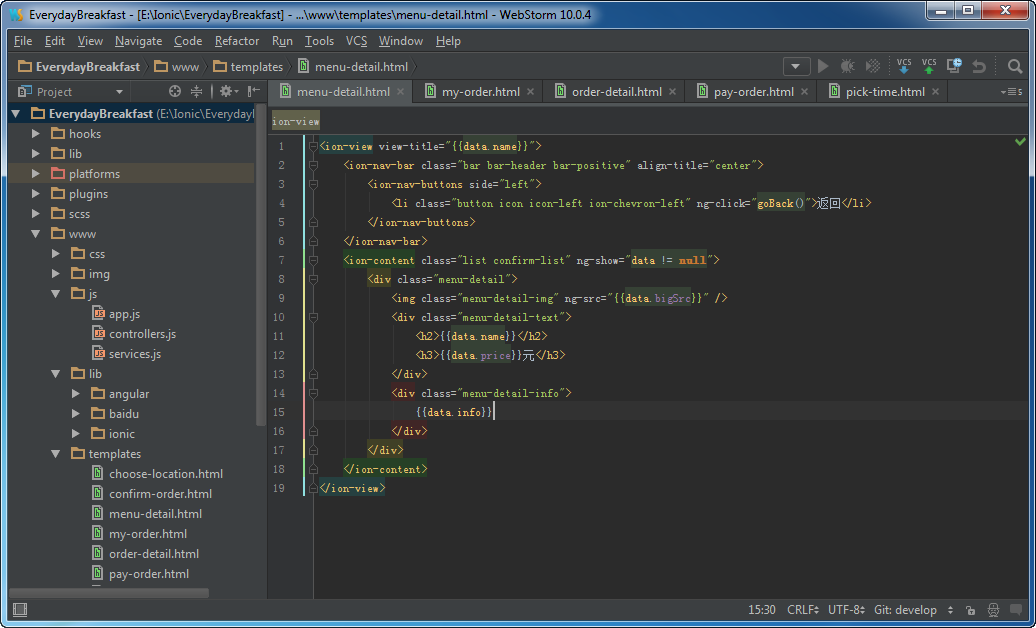Expand the angular folder
The width and height of the screenshot is (1036, 628).
coord(76,394)
